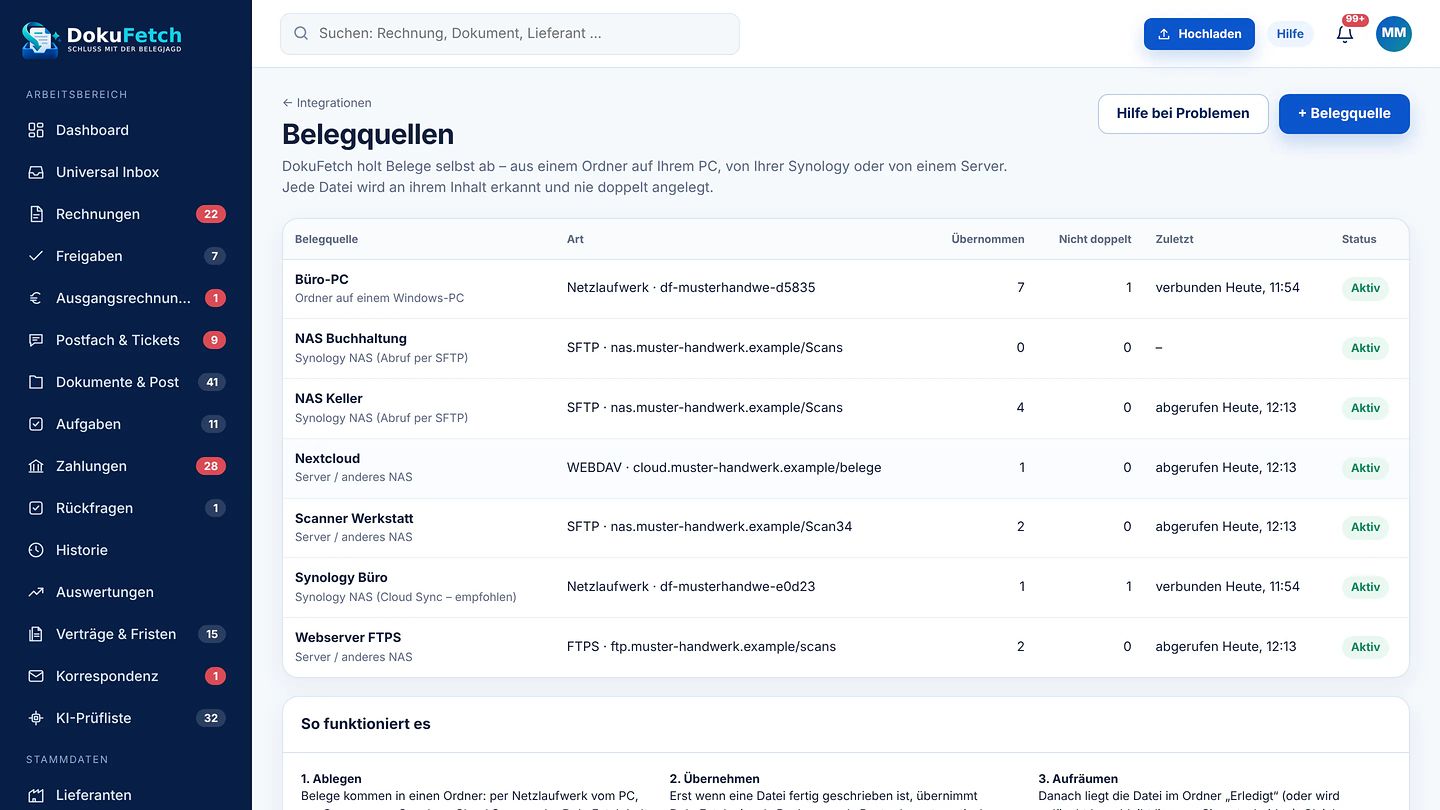Open notifications bell with 99+ badge
Screen dimensions: 1440x810
tap(1345, 34)
